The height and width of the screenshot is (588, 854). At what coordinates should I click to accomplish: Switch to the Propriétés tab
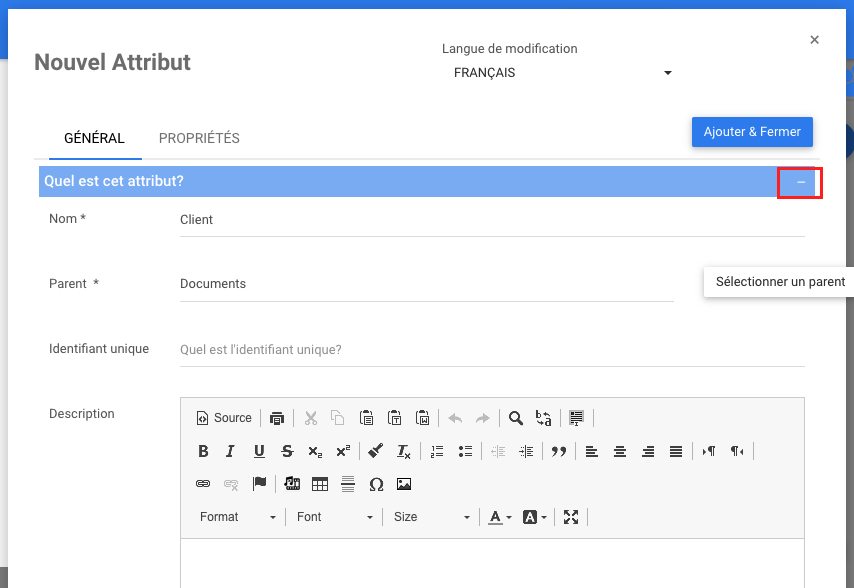point(199,138)
